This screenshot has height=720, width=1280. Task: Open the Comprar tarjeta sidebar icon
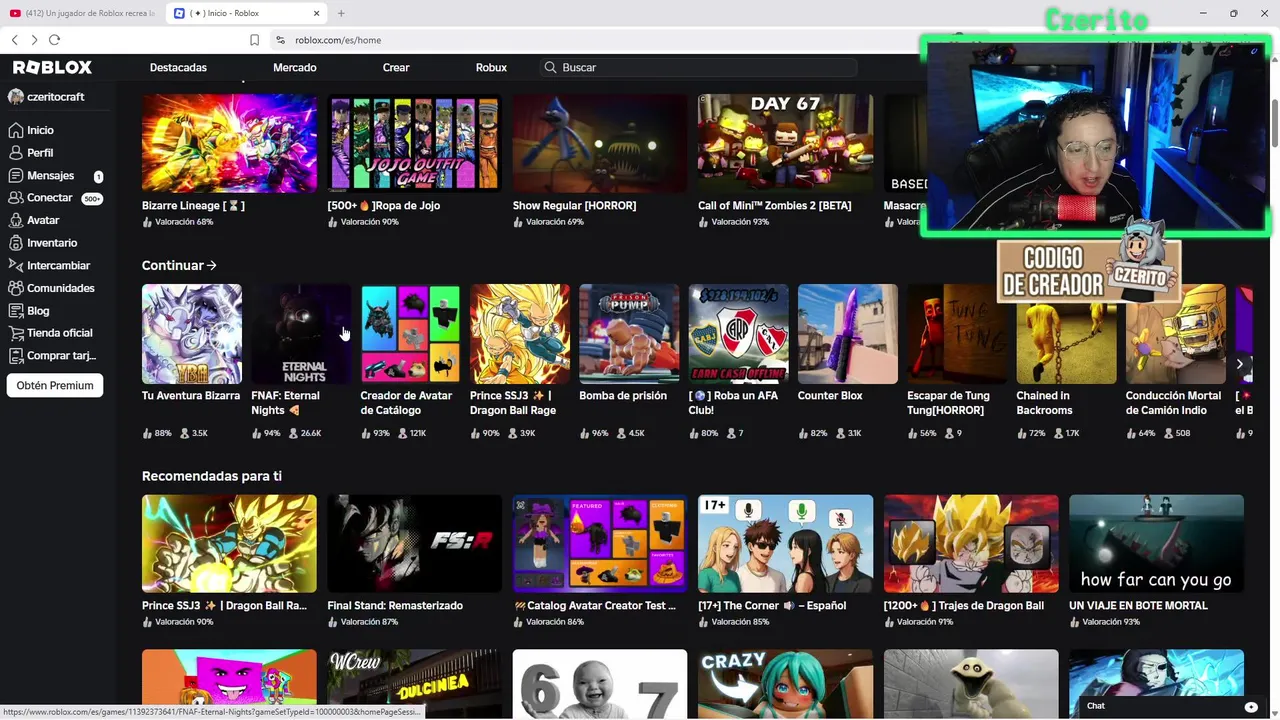15,355
